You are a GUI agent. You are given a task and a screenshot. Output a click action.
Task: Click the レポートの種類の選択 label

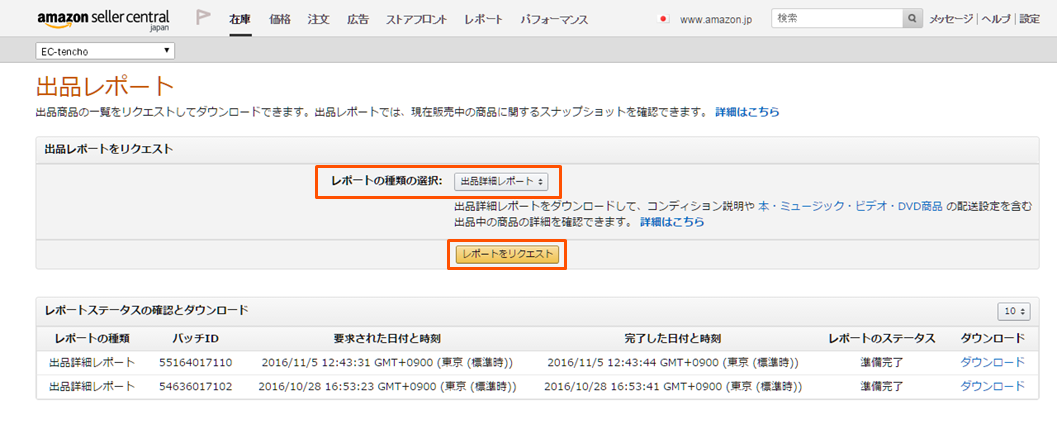pos(386,181)
